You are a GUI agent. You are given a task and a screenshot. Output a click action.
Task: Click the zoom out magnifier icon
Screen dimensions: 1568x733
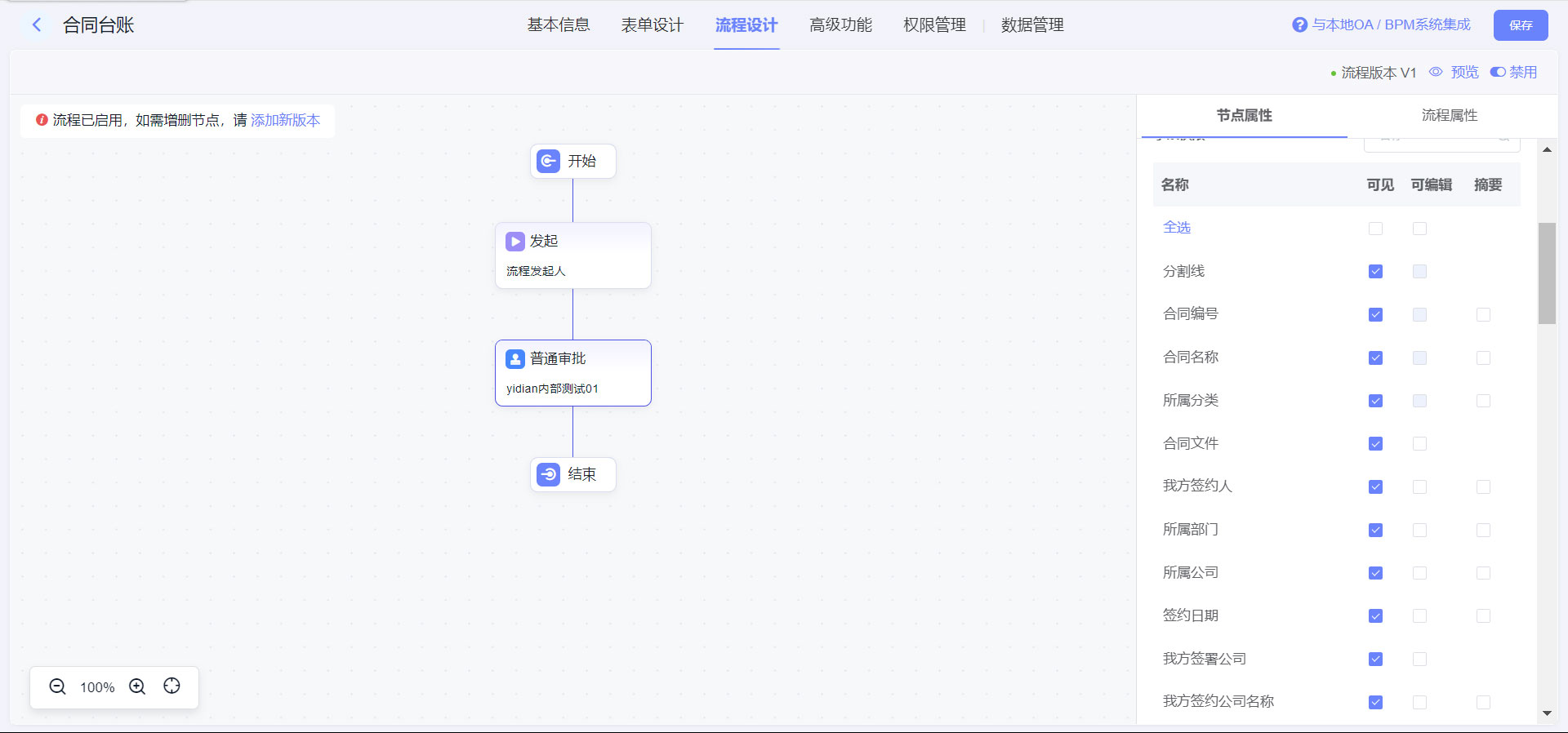coord(57,686)
